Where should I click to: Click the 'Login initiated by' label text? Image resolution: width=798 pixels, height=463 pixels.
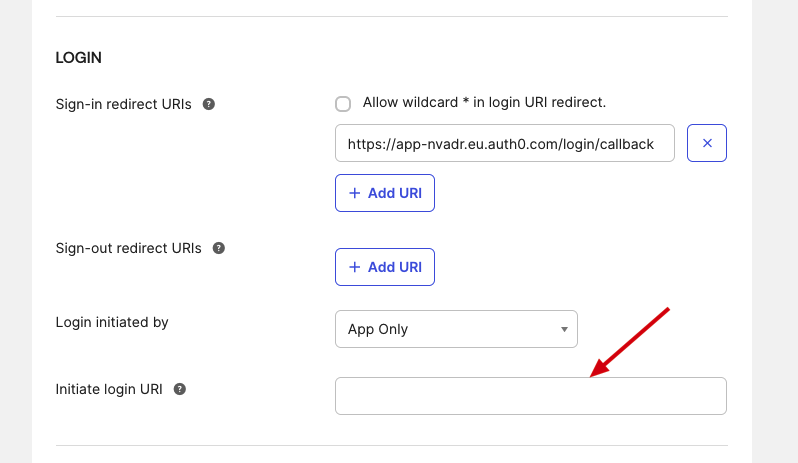coord(112,322)
